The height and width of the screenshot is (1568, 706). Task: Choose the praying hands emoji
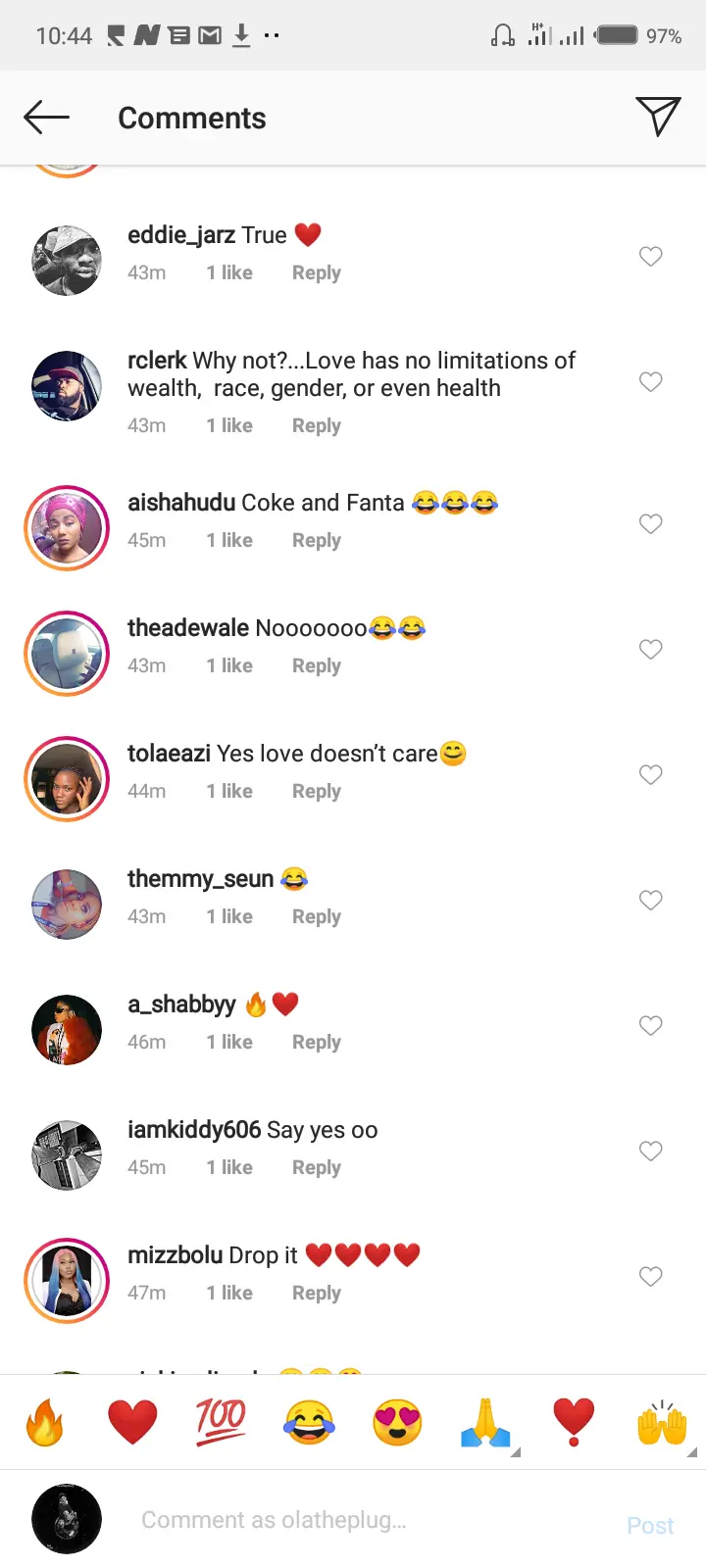point(485,1422)
